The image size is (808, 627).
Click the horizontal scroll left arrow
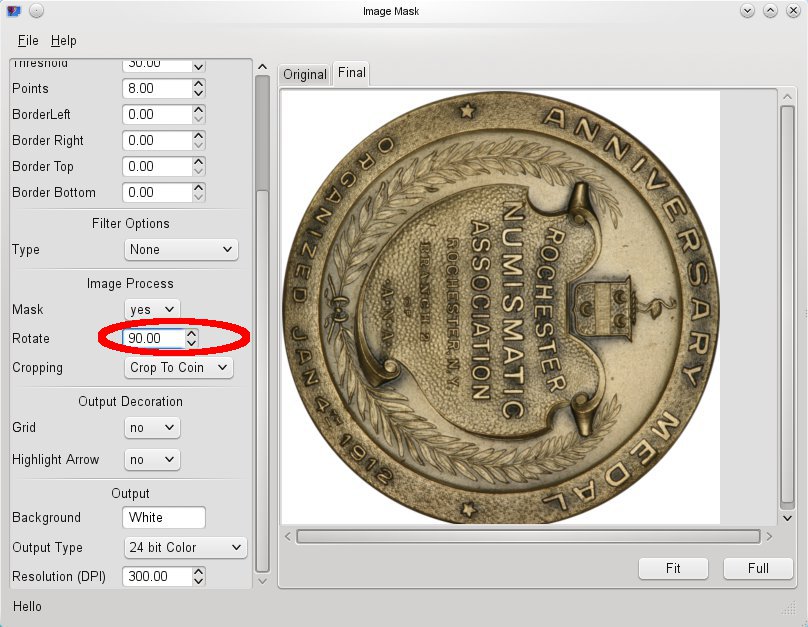click(288, 537)
